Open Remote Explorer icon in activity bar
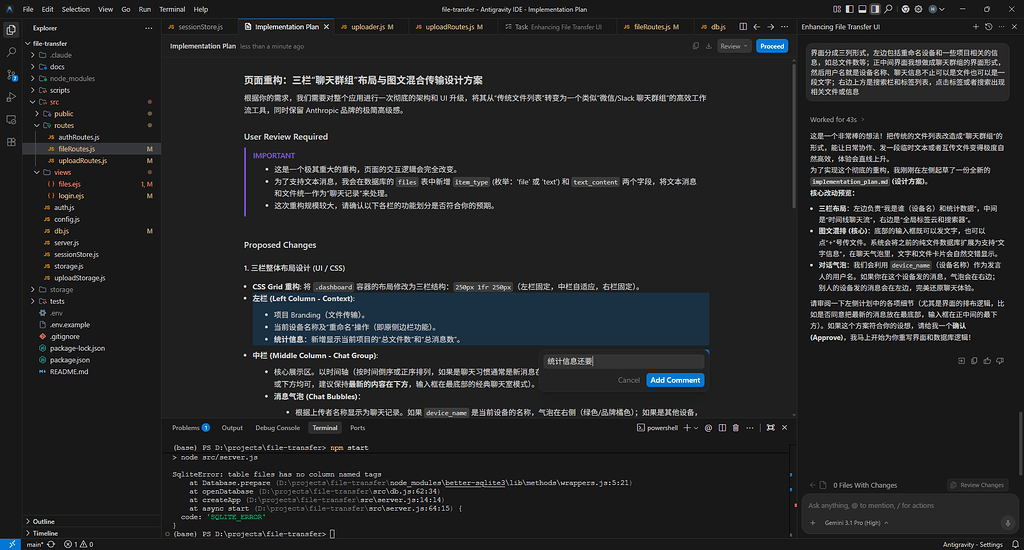This screenshot has height=550, width=1024. coord(11,120)
